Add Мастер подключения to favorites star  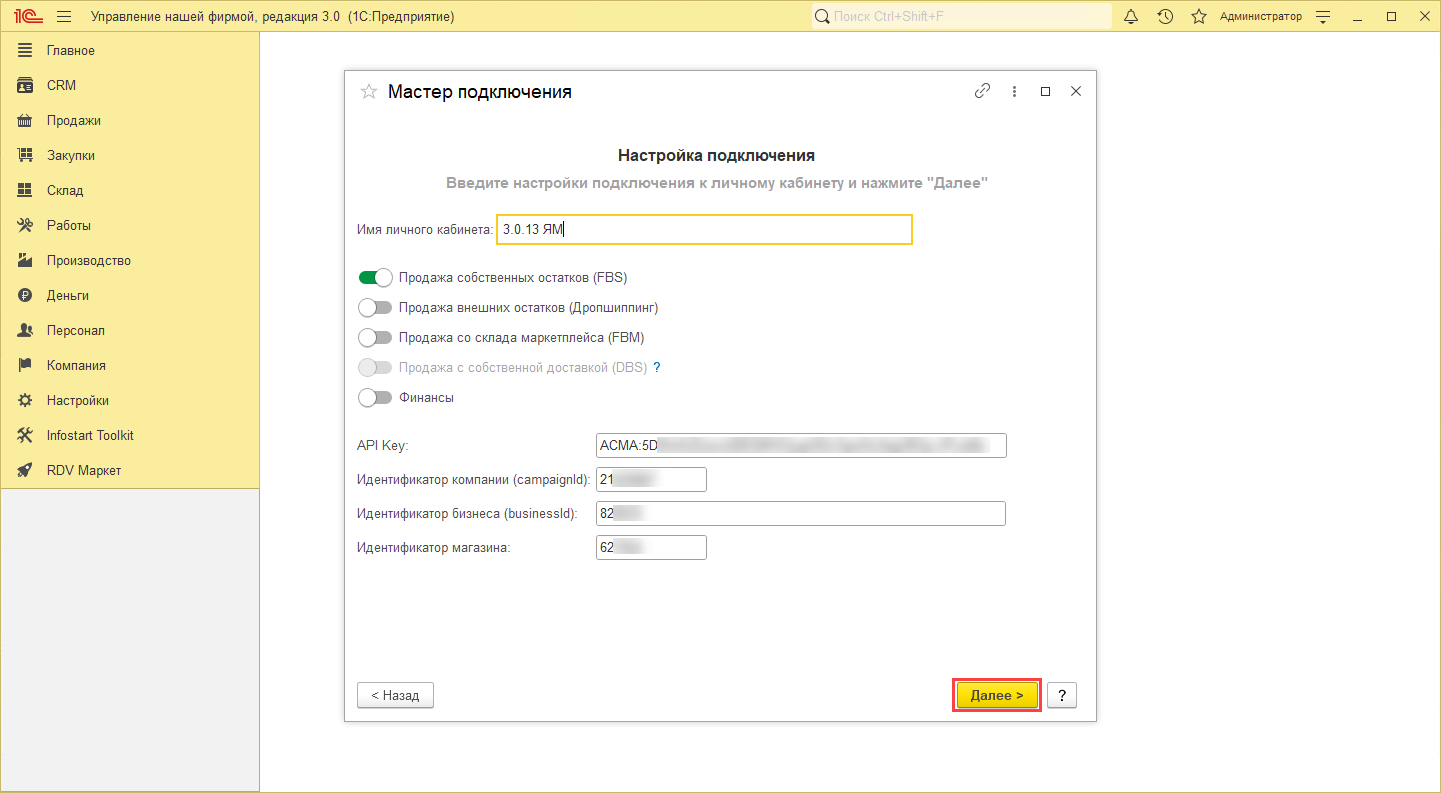[x=369, y=92]
